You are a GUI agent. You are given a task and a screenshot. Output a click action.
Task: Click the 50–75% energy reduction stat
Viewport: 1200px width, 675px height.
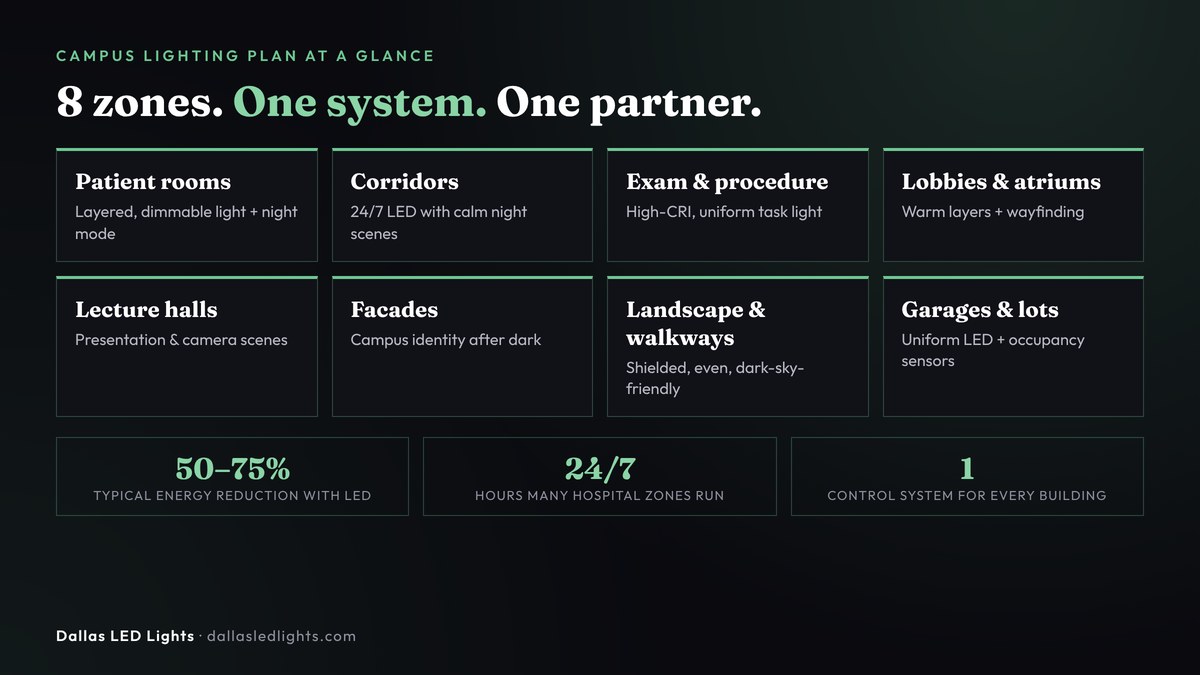(x=232, y=476)
